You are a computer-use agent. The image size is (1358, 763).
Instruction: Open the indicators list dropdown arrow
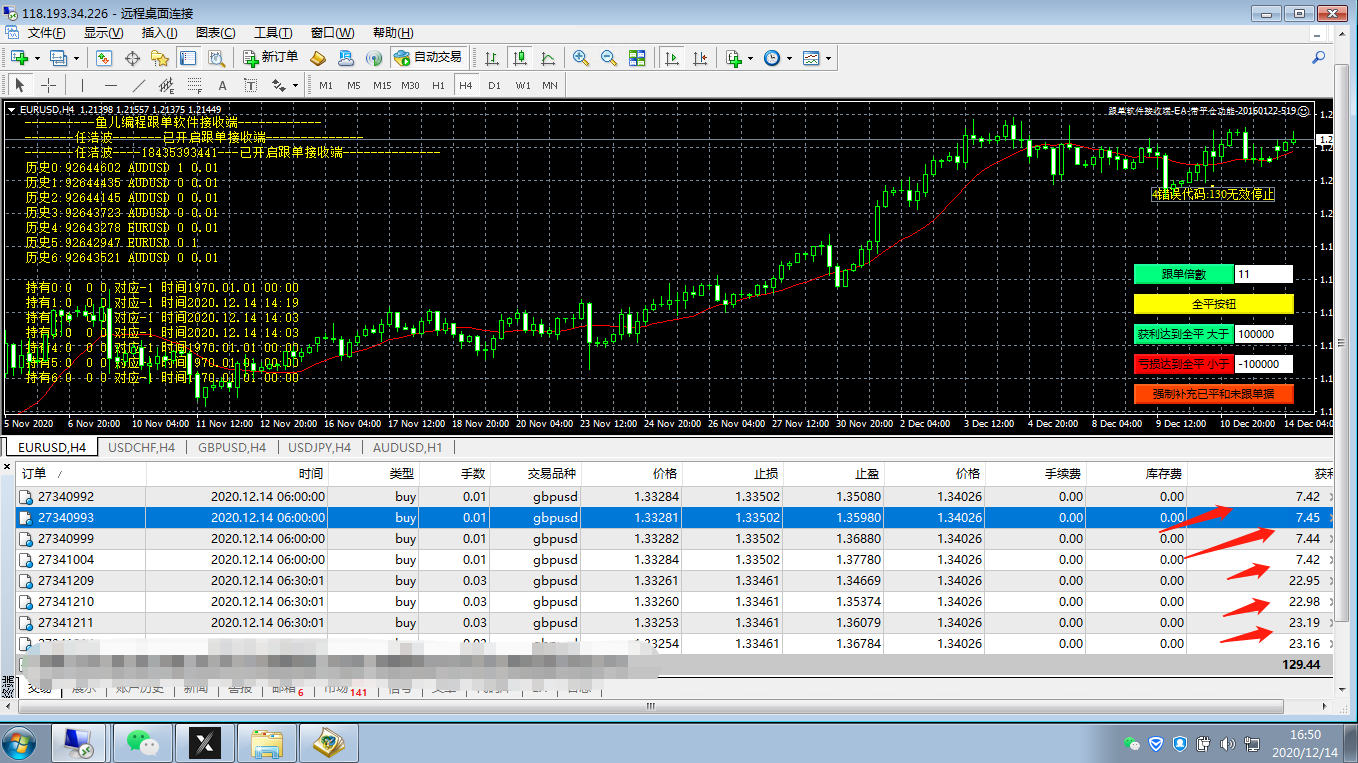point(751,58)
